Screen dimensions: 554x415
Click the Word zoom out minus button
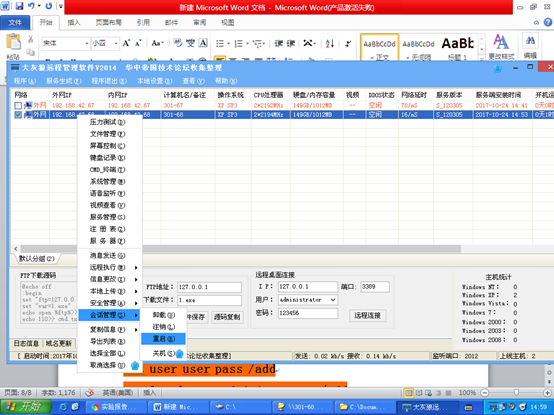point(485,393)
